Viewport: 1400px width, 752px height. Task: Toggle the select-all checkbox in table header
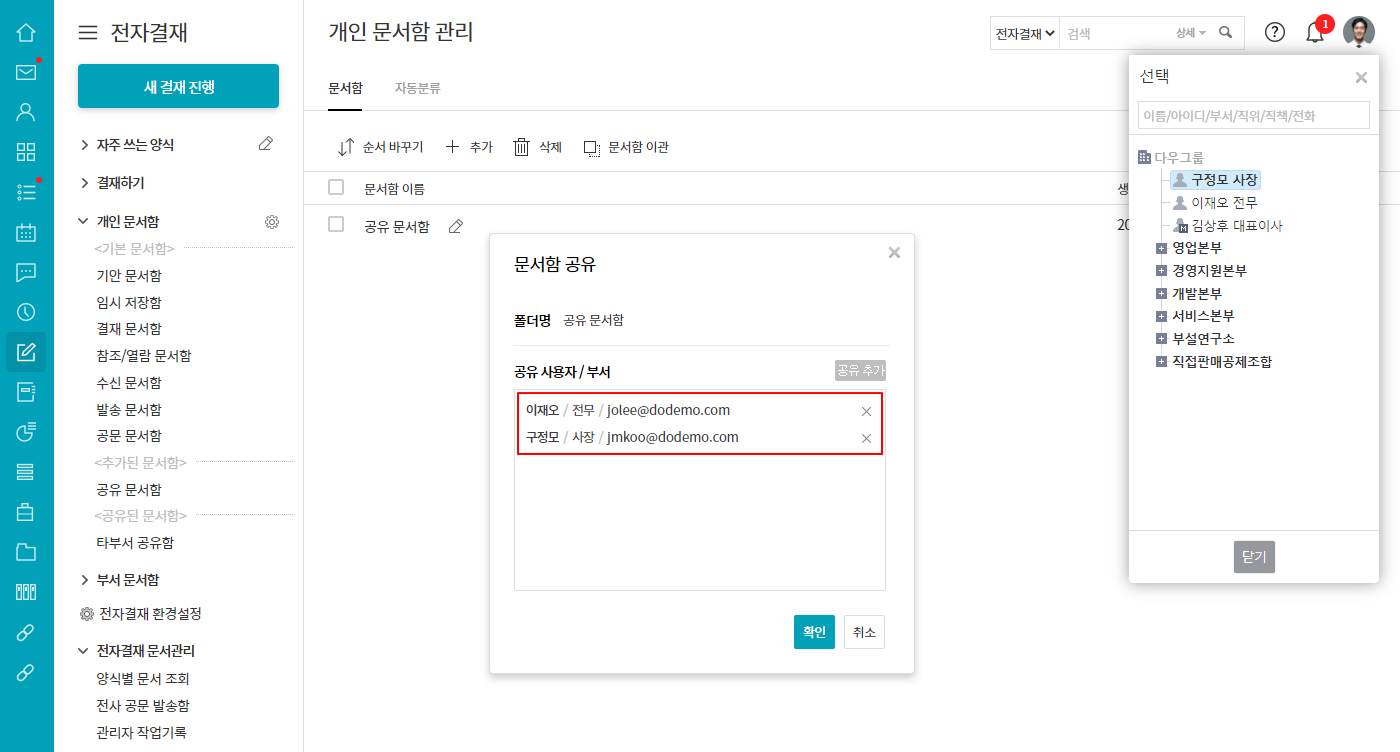[336, 187]
